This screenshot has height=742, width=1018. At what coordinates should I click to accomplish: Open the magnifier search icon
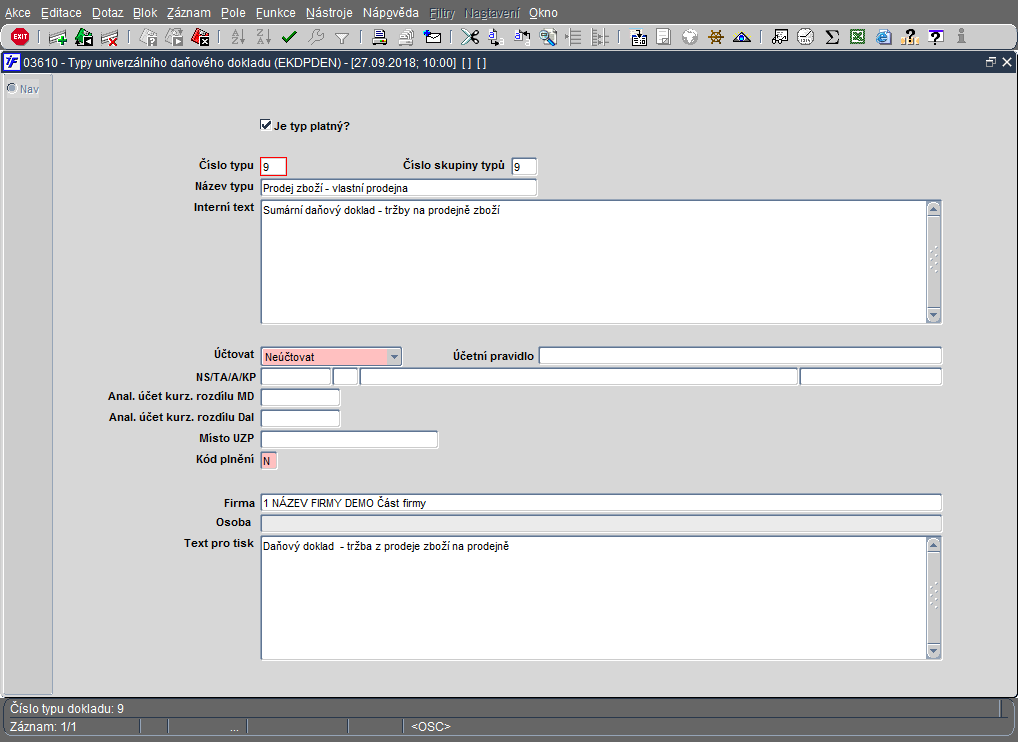click(x=548, y=38)
